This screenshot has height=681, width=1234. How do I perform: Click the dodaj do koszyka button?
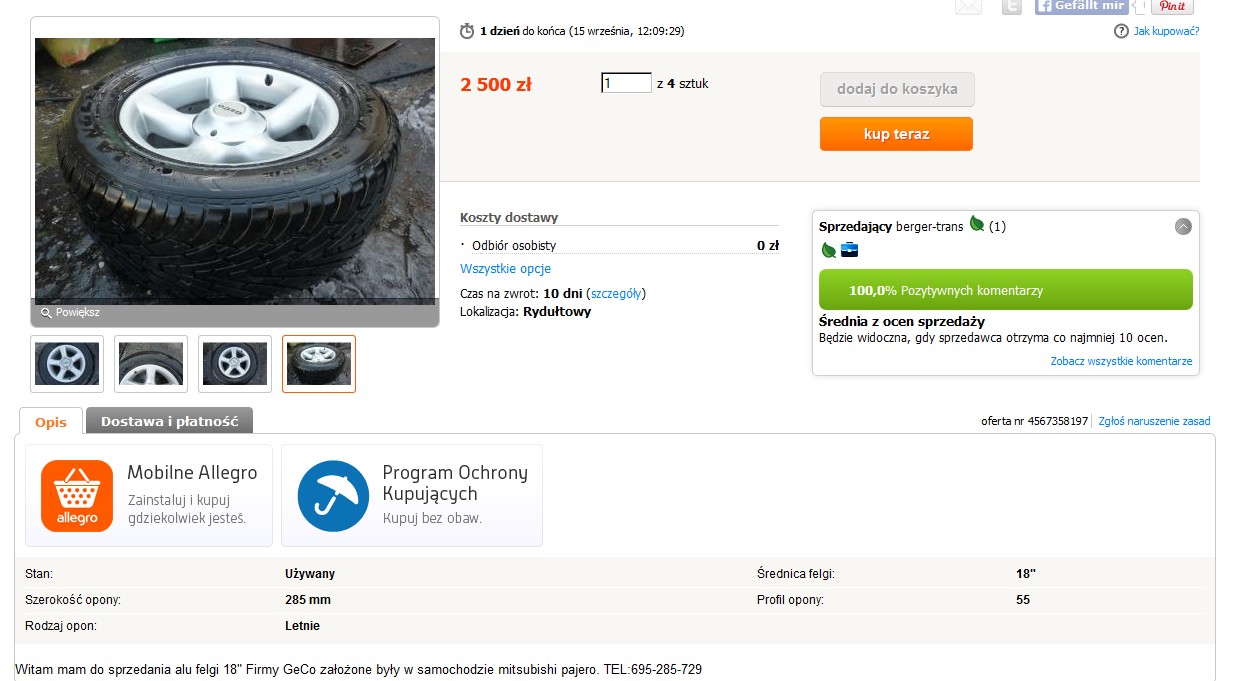(897, 89)
